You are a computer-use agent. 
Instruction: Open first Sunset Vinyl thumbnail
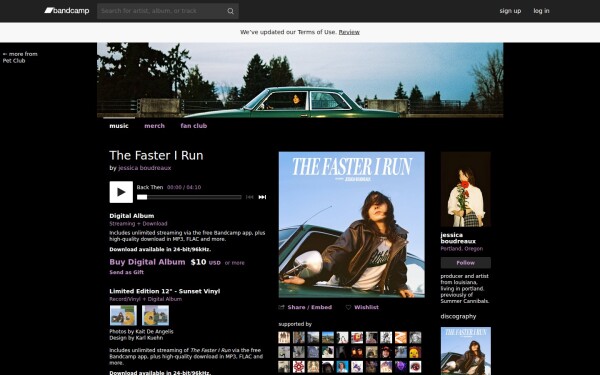[123, 315]
